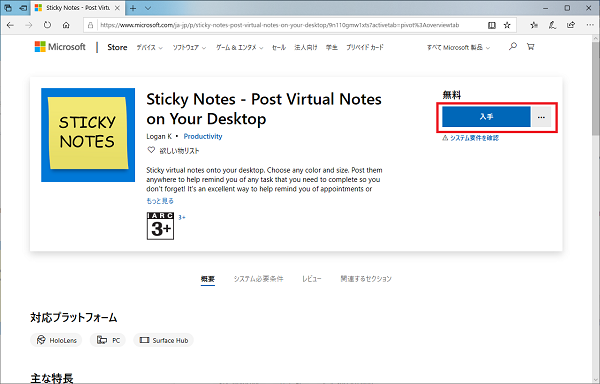Open the browser home page icon
The image size is (600, 384).
[66, 25]
